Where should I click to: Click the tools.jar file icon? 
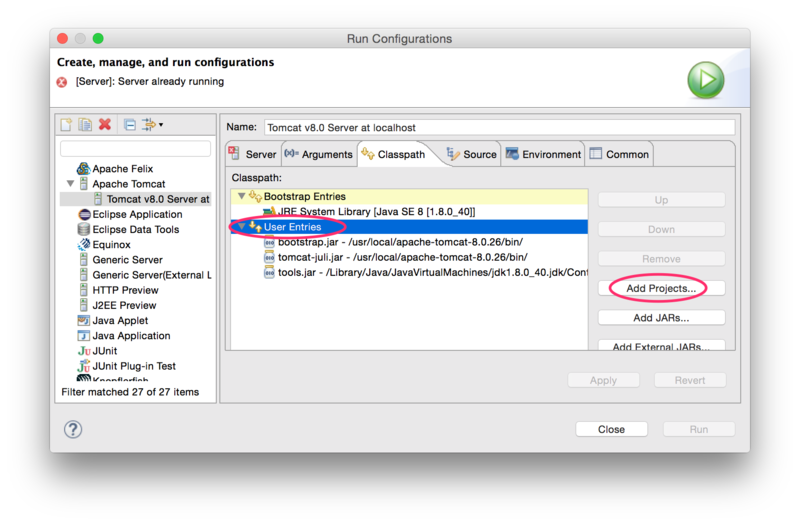(269, 273)
